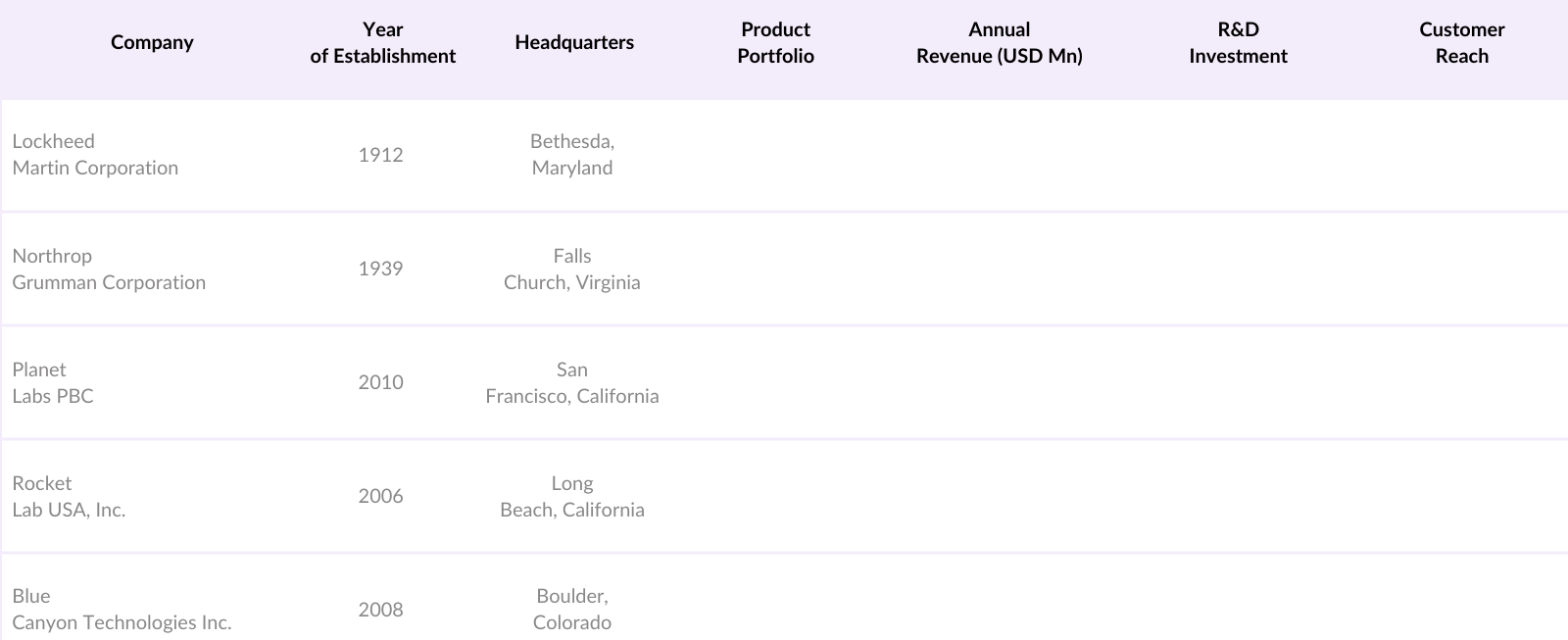Click the Year of Establishment header
The width and height of the screenshot is (1568, 640).
[382, 43]
